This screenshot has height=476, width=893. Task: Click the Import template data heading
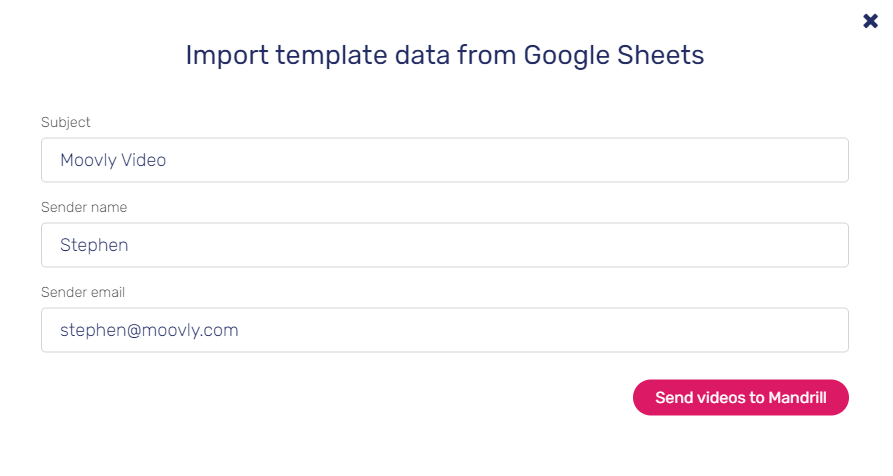(x=445, y=56)
